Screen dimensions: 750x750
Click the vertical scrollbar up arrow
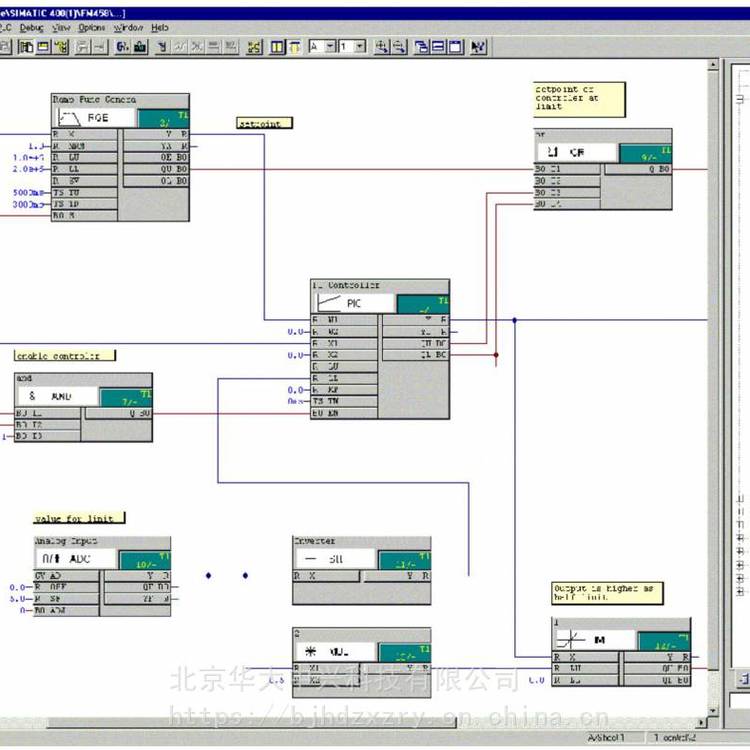(x=713, y=64)
